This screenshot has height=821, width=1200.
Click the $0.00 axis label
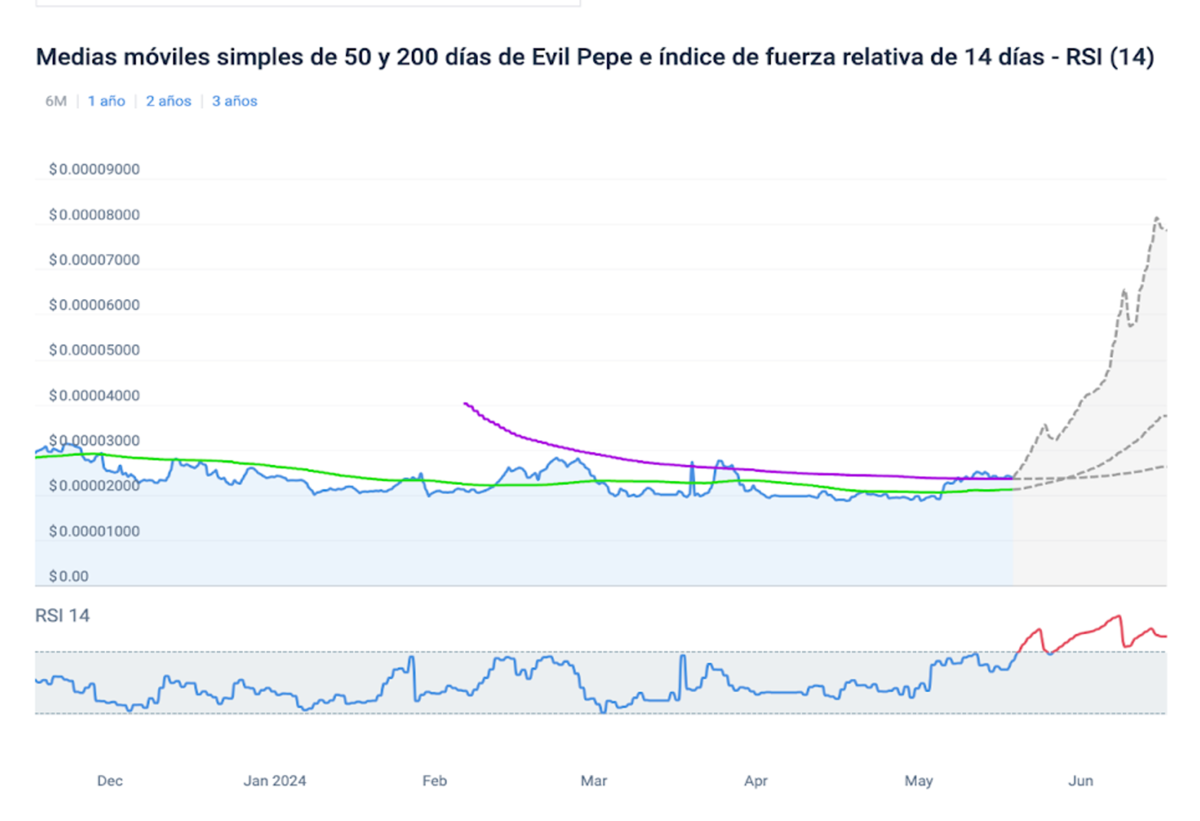[70, 576]
